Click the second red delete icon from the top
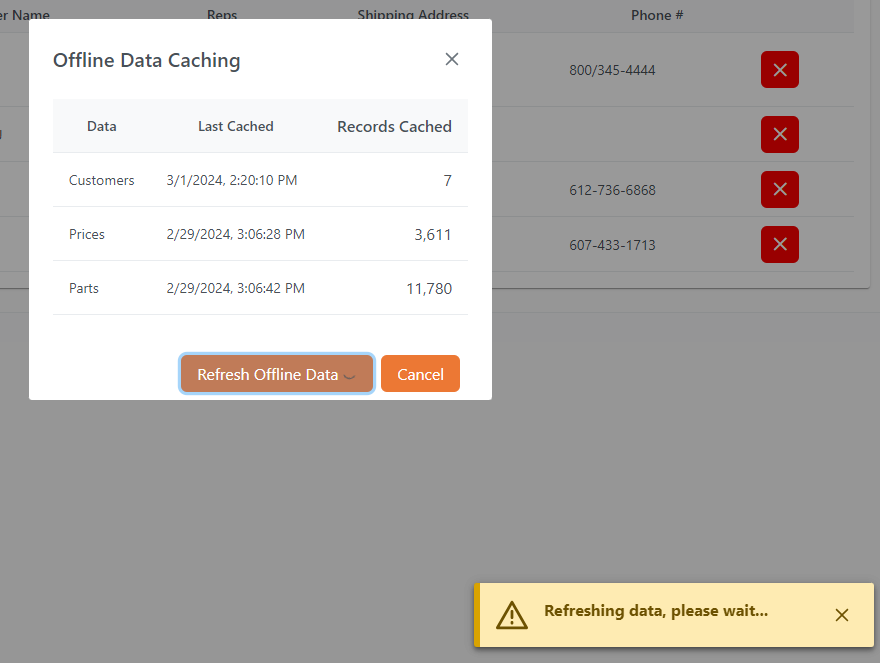880x663 pixels. tap(780, 134)
